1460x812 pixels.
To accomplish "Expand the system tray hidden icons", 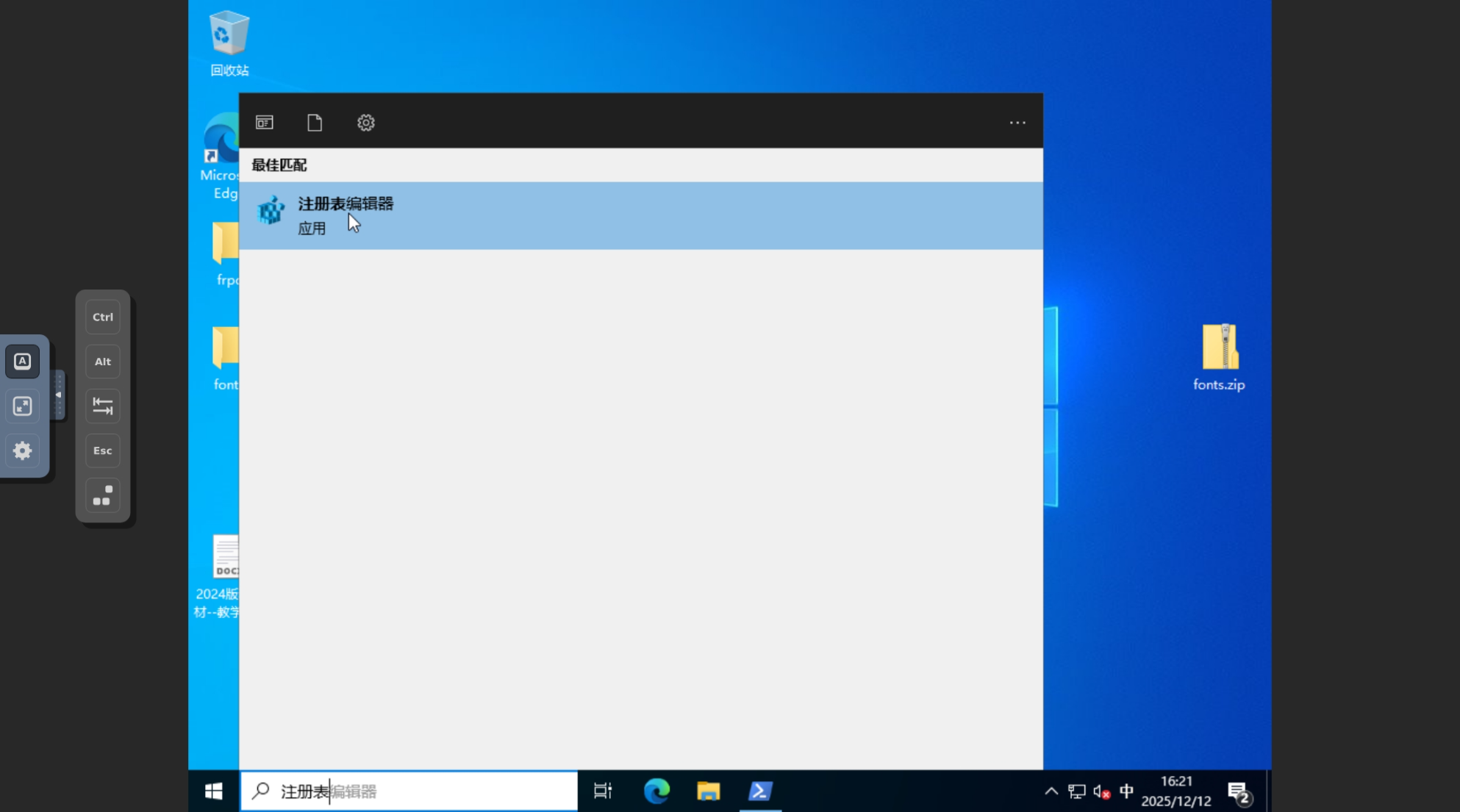I will tap(1051, 791).
